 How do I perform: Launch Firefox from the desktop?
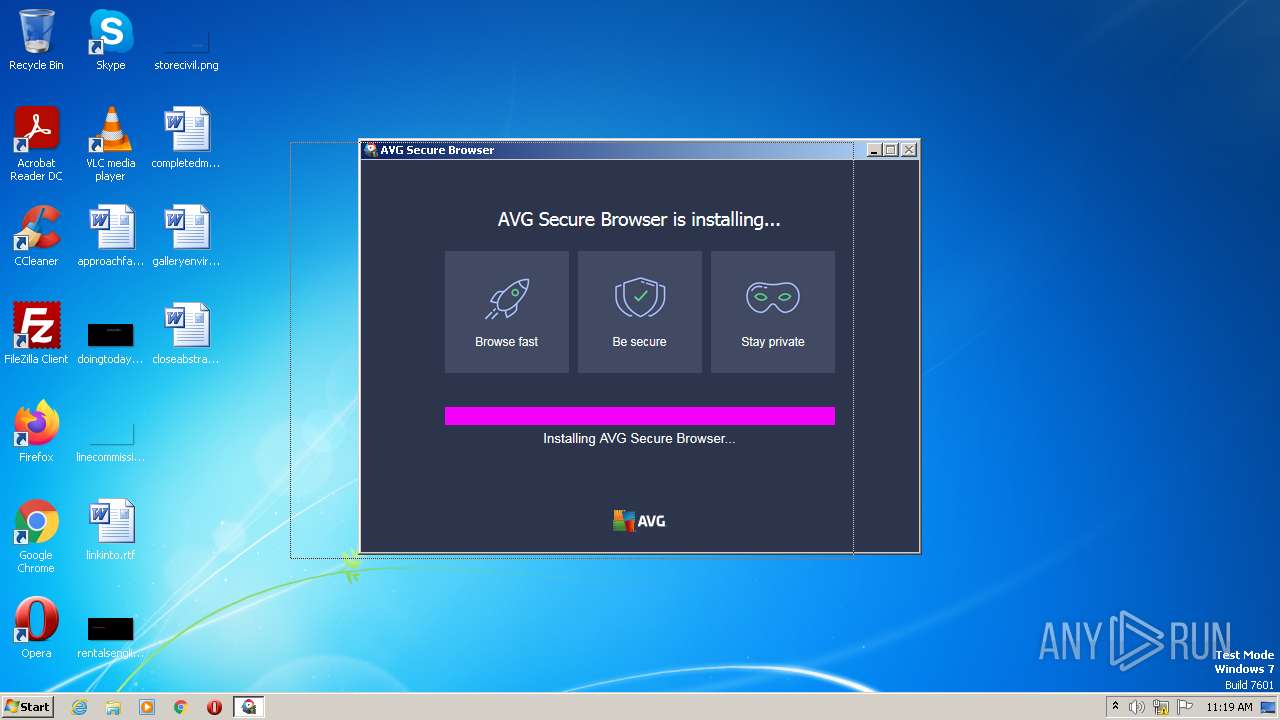click(36, 432)
